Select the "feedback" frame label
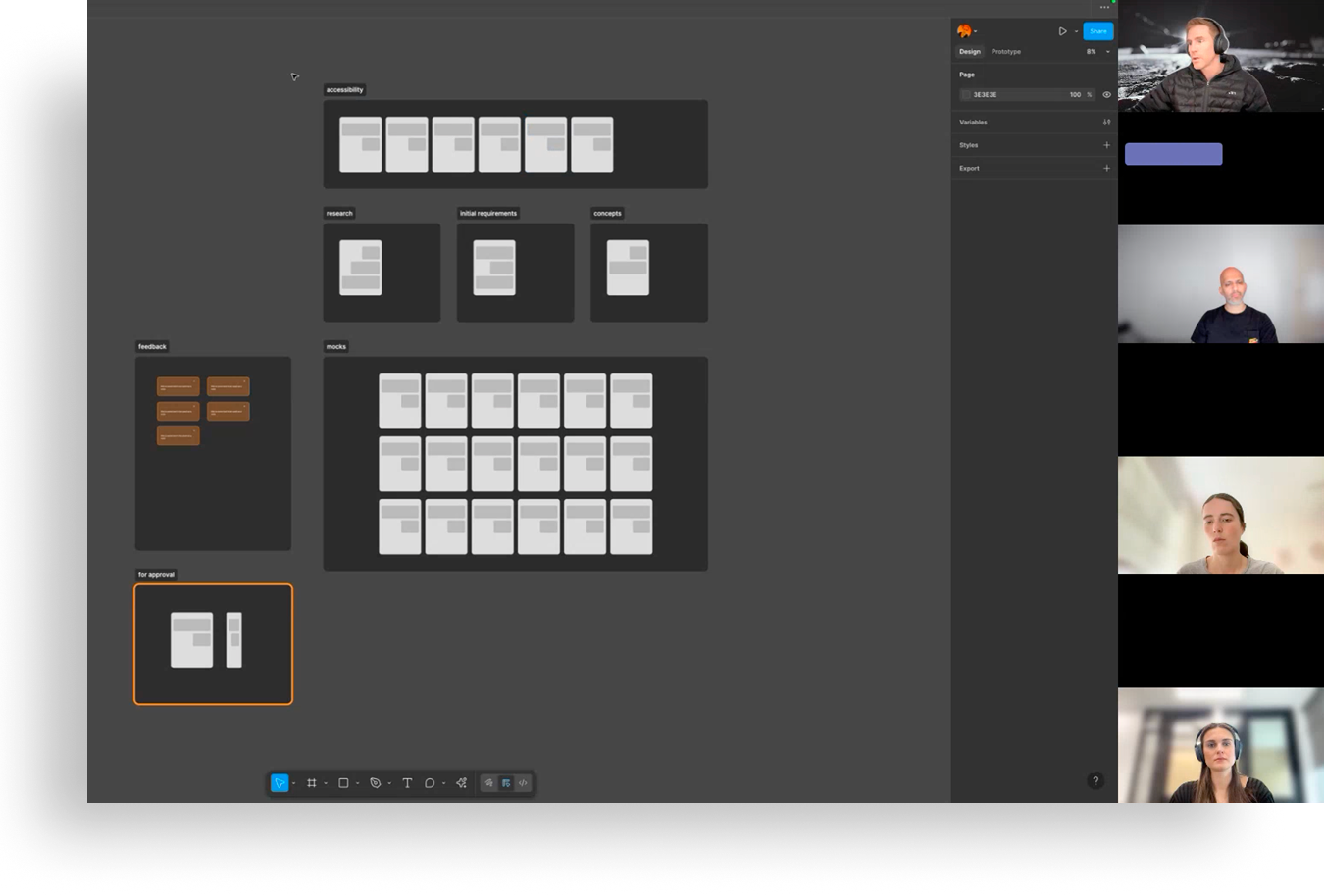Screen dimensions: 1324x896 pyautogui.click(x=152, y=347)
